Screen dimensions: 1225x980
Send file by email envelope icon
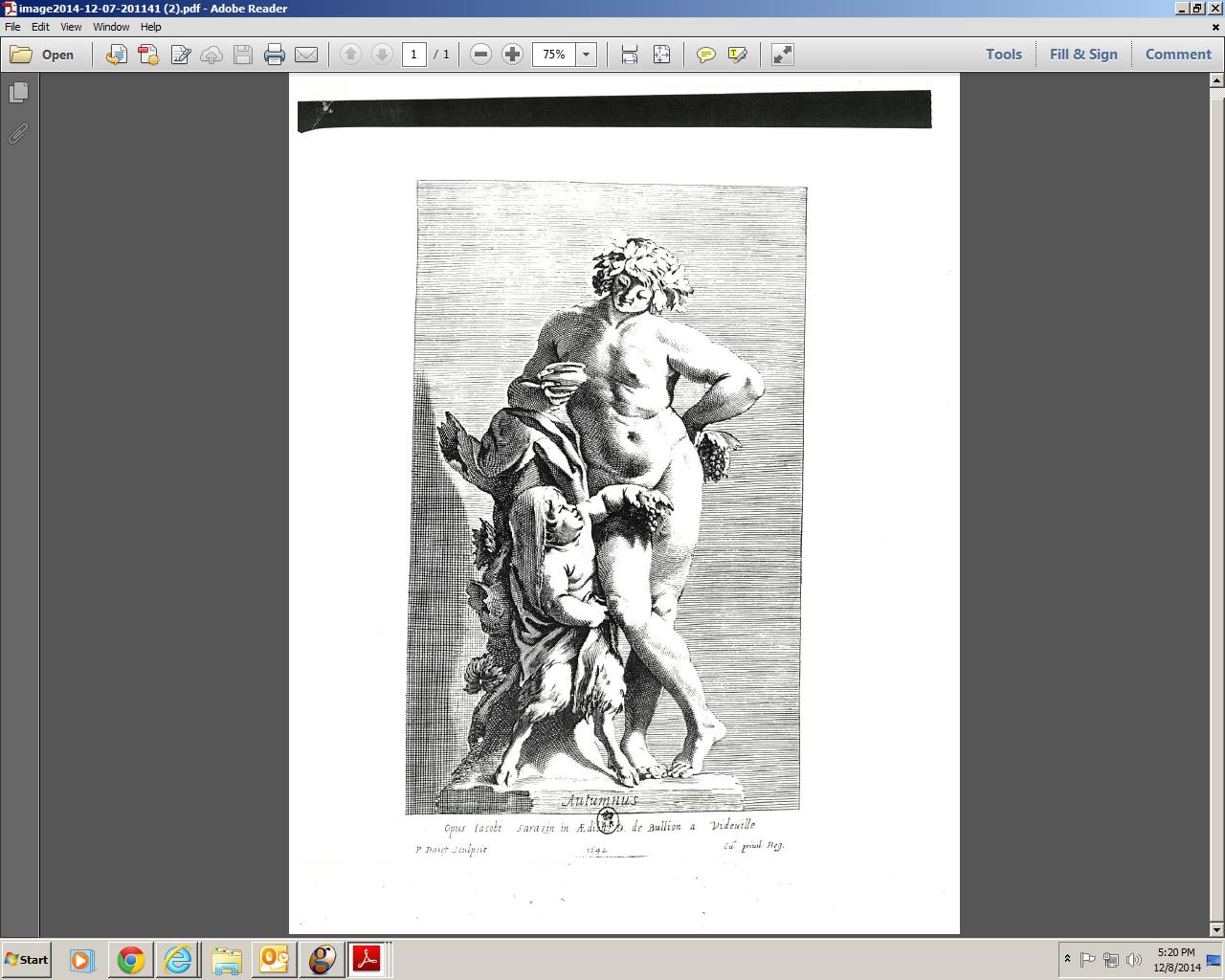pos(306,55)
